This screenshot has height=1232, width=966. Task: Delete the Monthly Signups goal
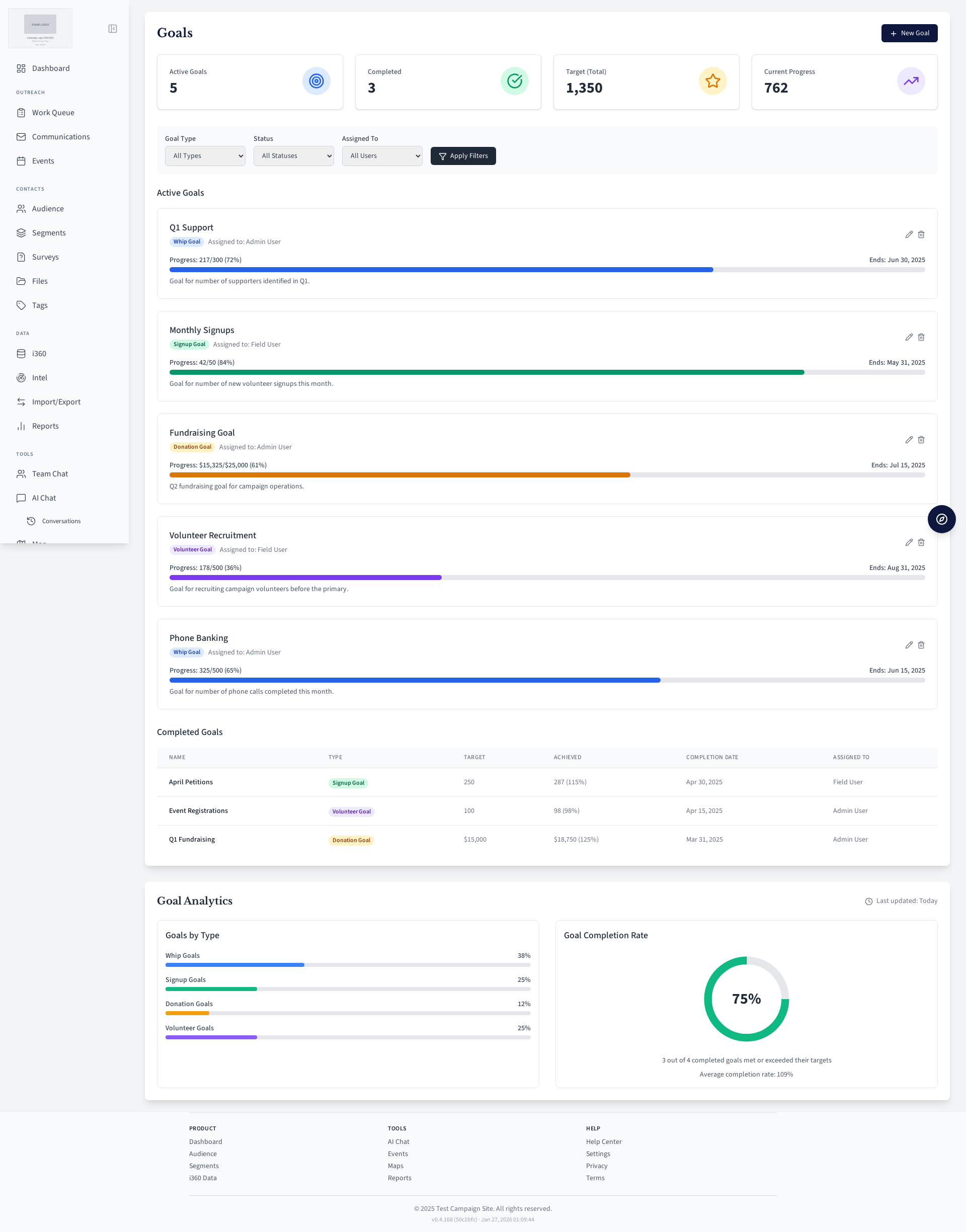tap(921, 337)
